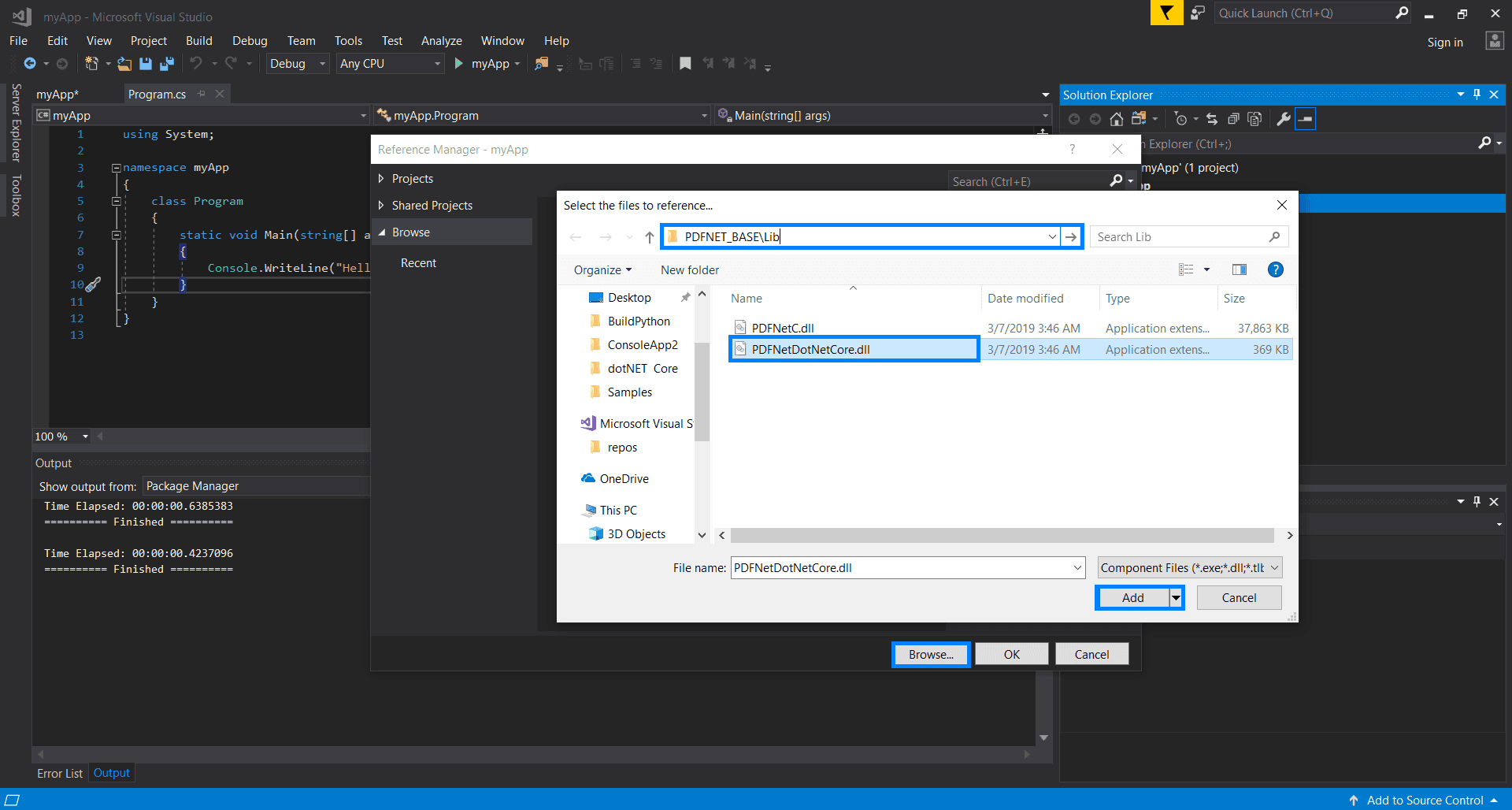Click the Add button
1512x810 pixels.
1132,598
